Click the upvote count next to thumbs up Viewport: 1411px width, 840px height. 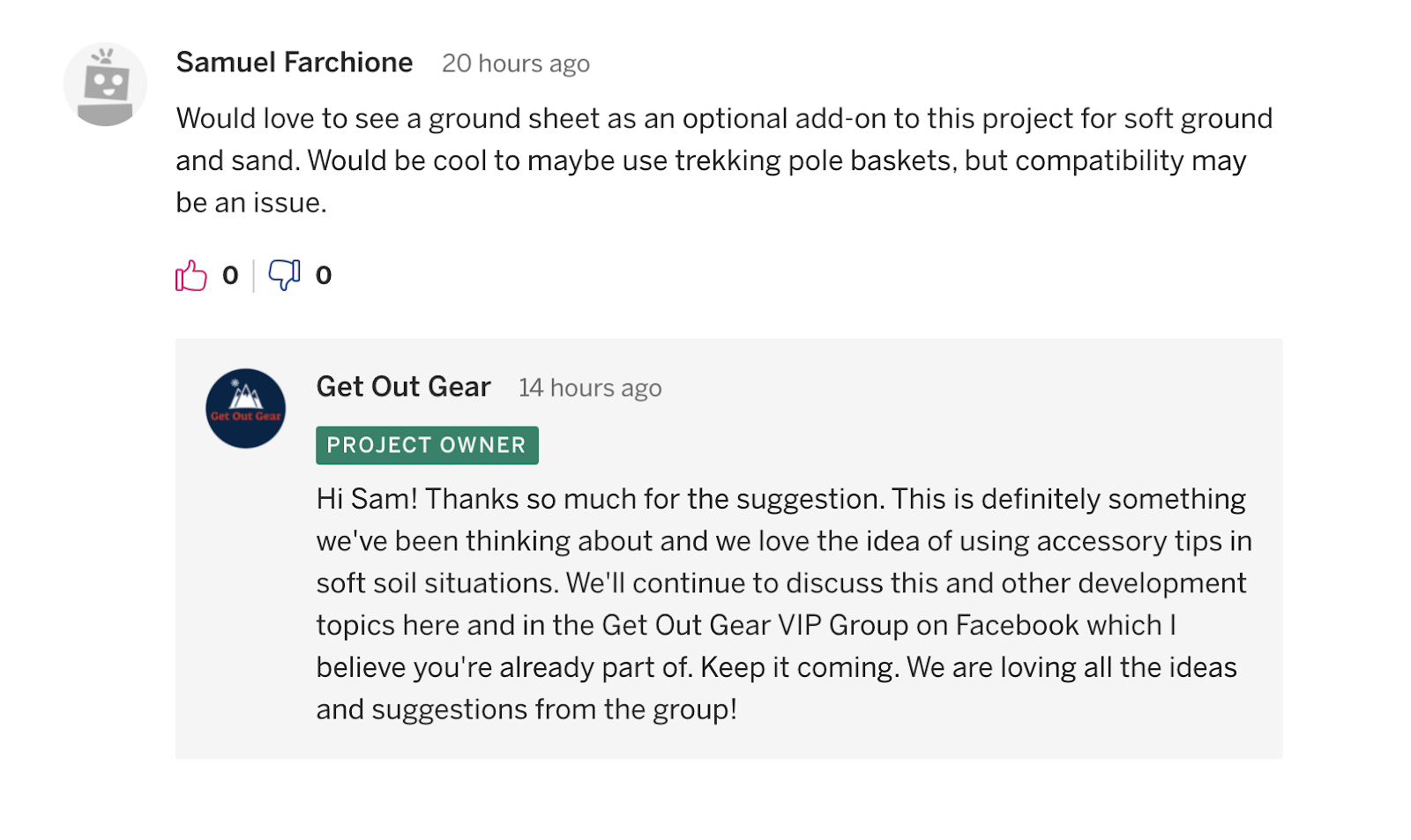pos(230,276)
